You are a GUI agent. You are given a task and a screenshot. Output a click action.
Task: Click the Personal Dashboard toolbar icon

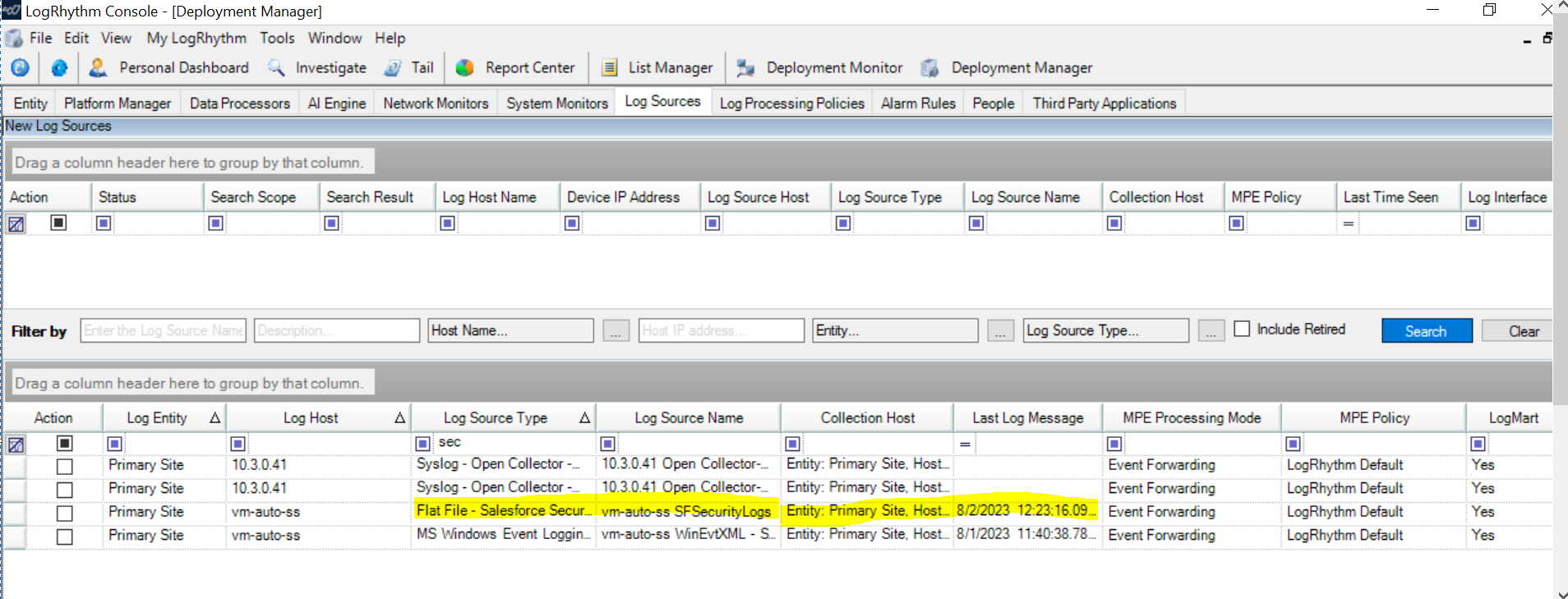click(x=98, y=68)
